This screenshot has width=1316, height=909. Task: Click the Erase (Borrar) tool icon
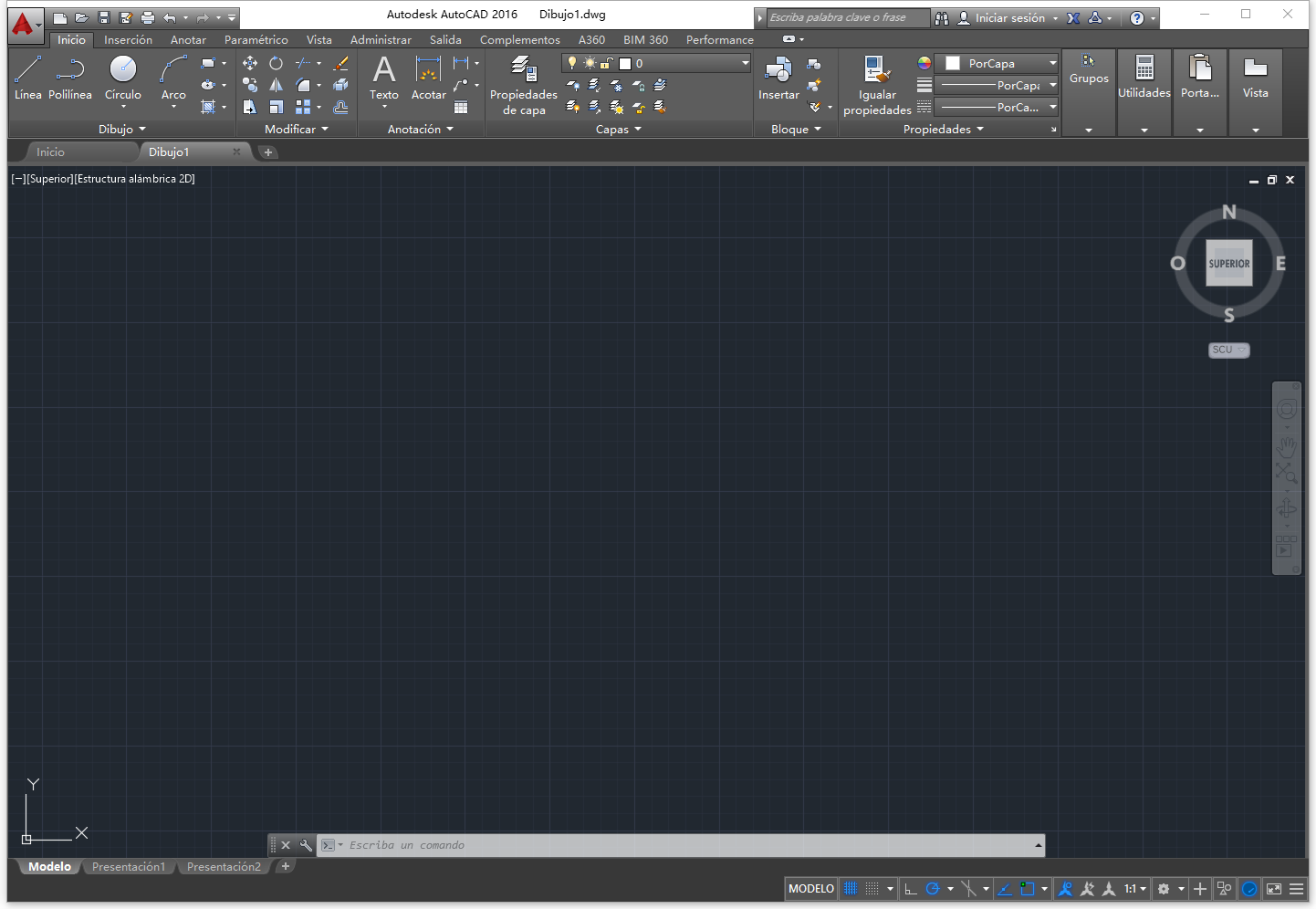tap(341, 63)
